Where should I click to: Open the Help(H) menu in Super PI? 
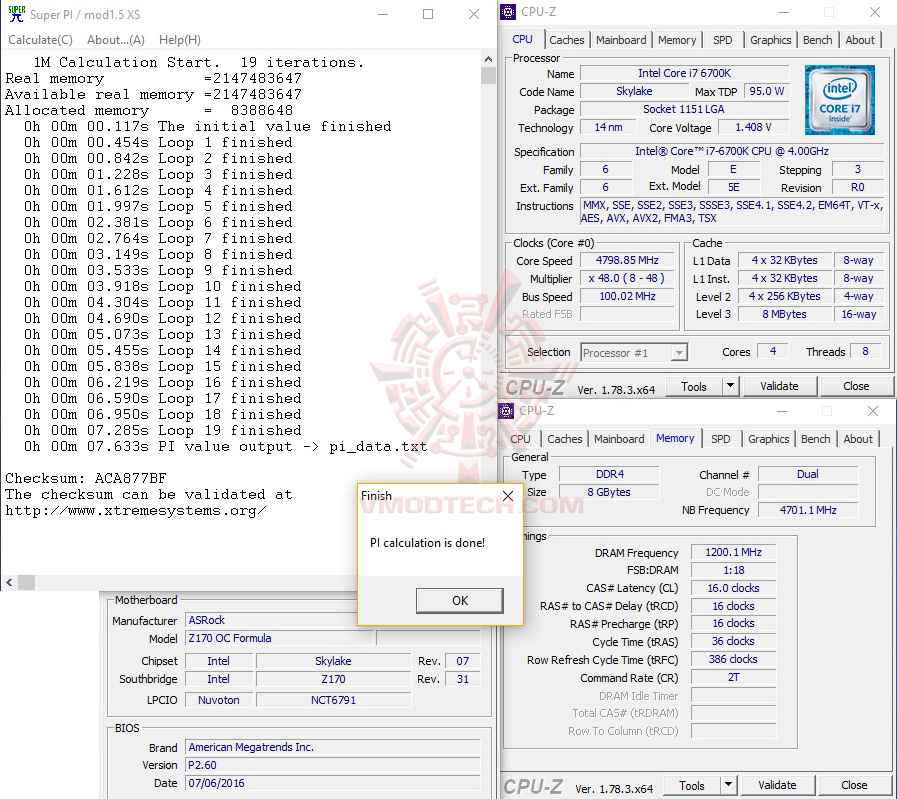click(180, 39)
